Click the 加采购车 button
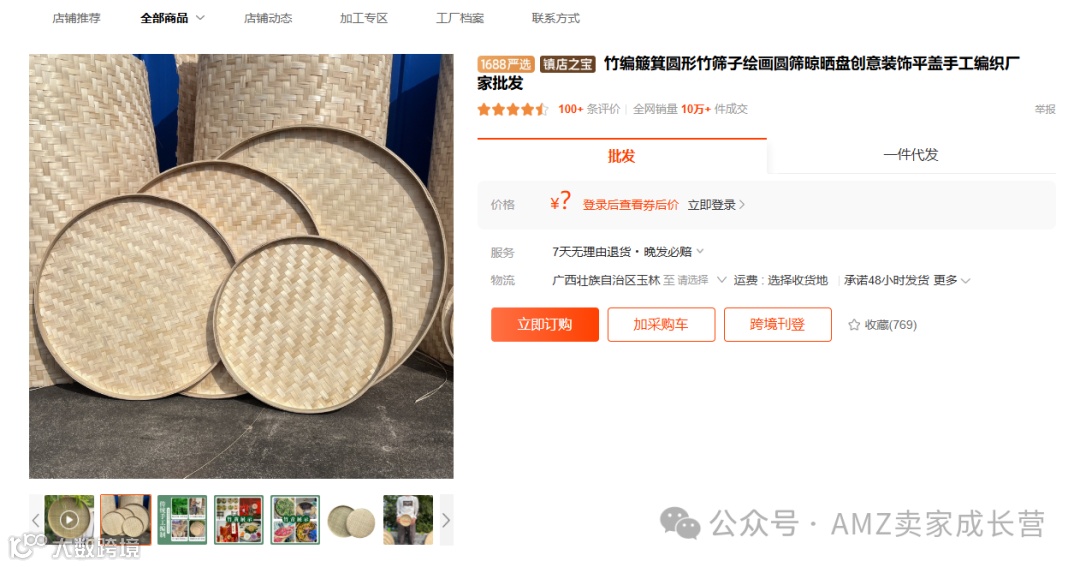Viewport: 1080px width, 567px height. click(661, 324)
